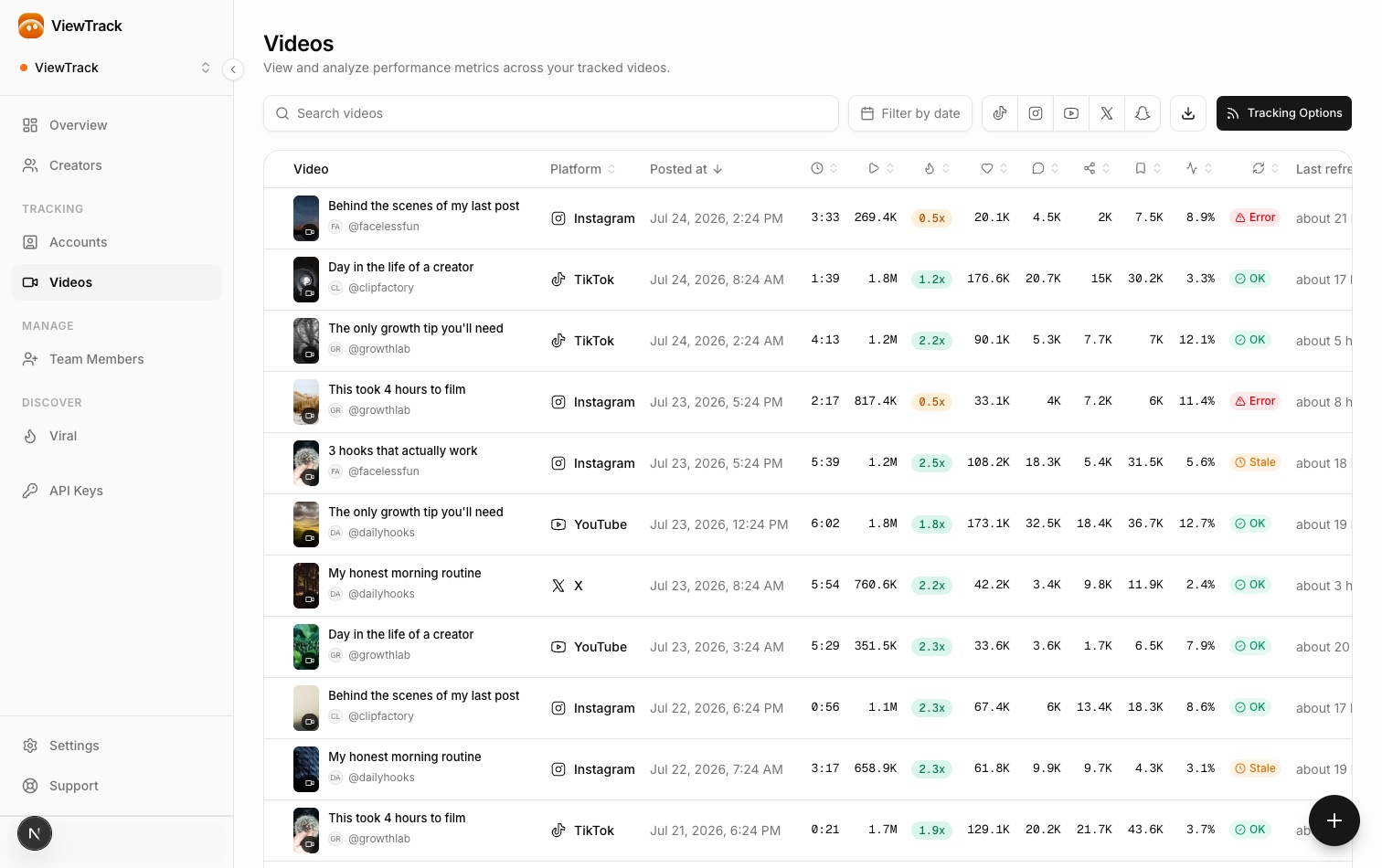1382x868 pixels.
Task: Open Creators in sidebar
Action: [x=116, y=165]
